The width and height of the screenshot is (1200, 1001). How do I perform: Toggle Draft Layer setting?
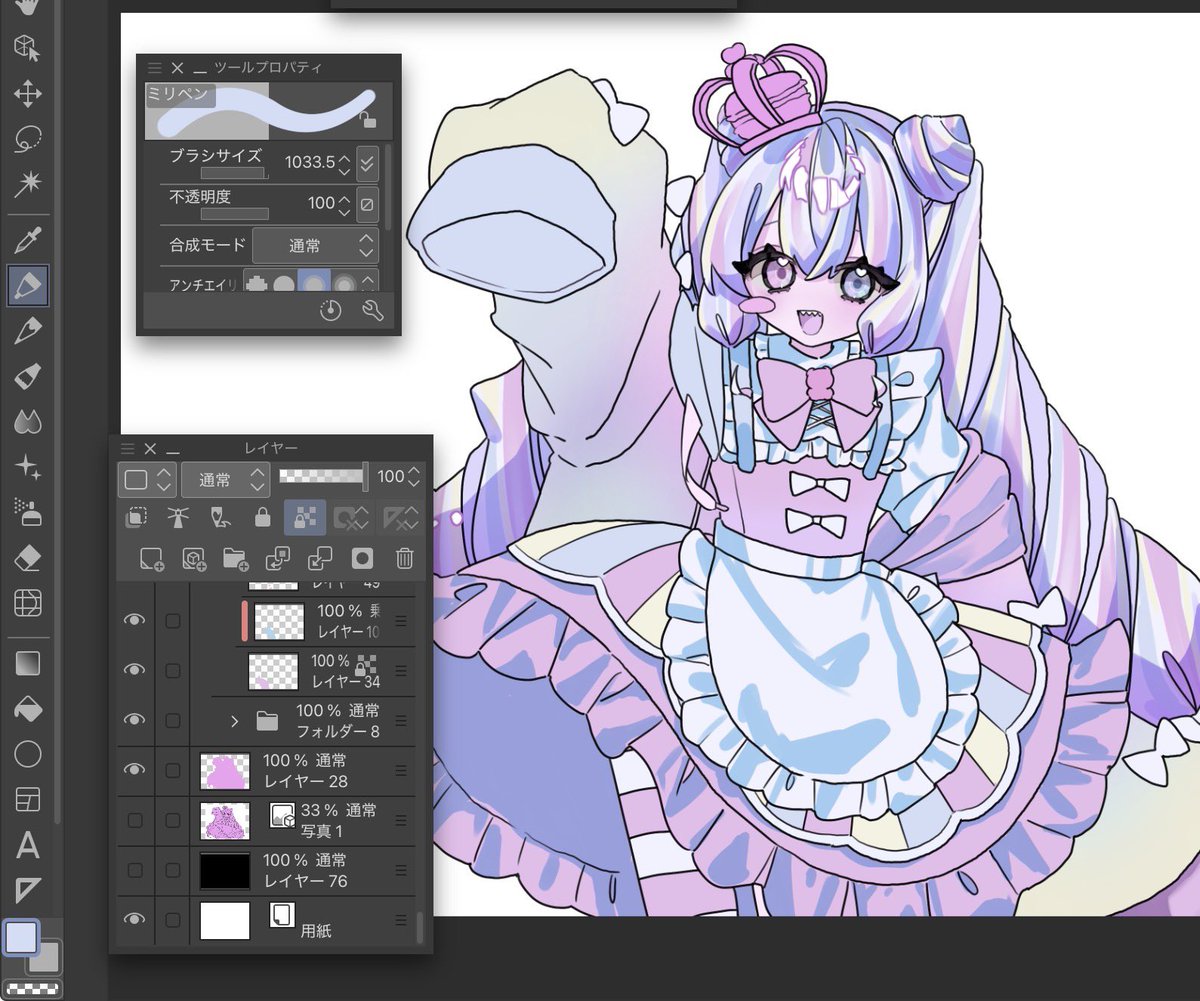click(x=220, y=517)
